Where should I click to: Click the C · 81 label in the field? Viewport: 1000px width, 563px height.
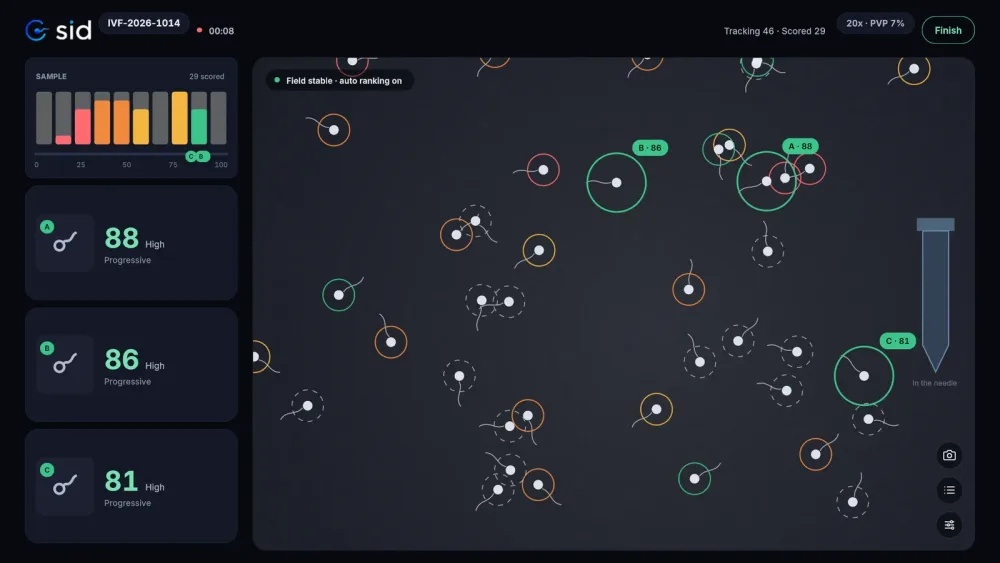click(897, 341)
